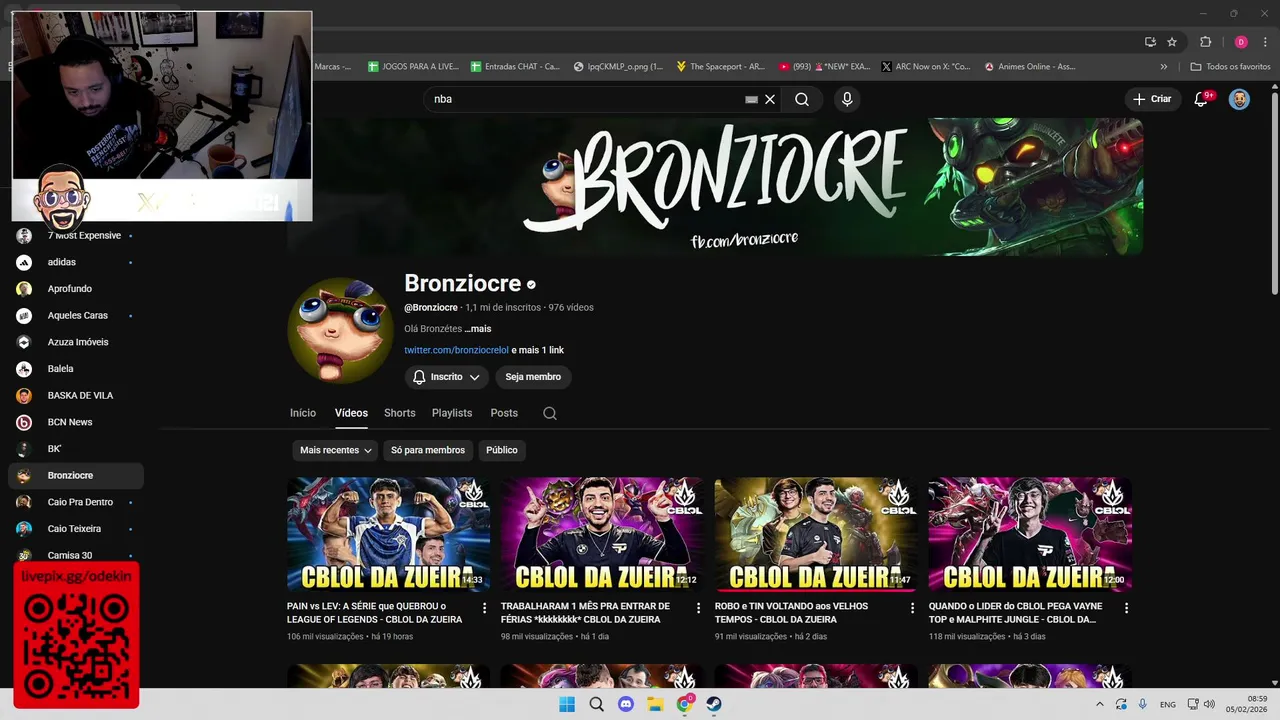The width and height of the screenshot is (1280, 720).
Task: Click the channel search magnifier icon
Action: tap(550, 413)
